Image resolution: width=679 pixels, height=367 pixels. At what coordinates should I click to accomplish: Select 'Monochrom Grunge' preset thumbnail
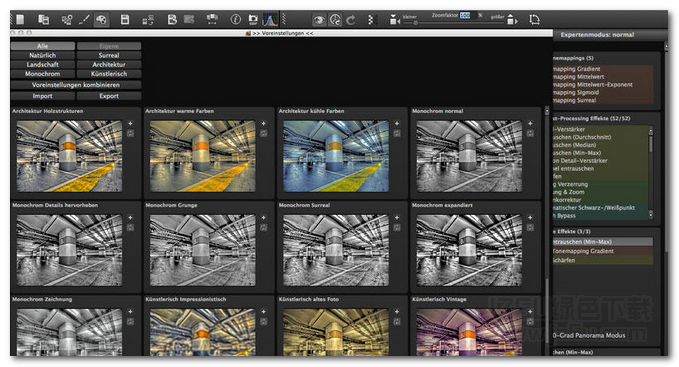tap(203, 250)
